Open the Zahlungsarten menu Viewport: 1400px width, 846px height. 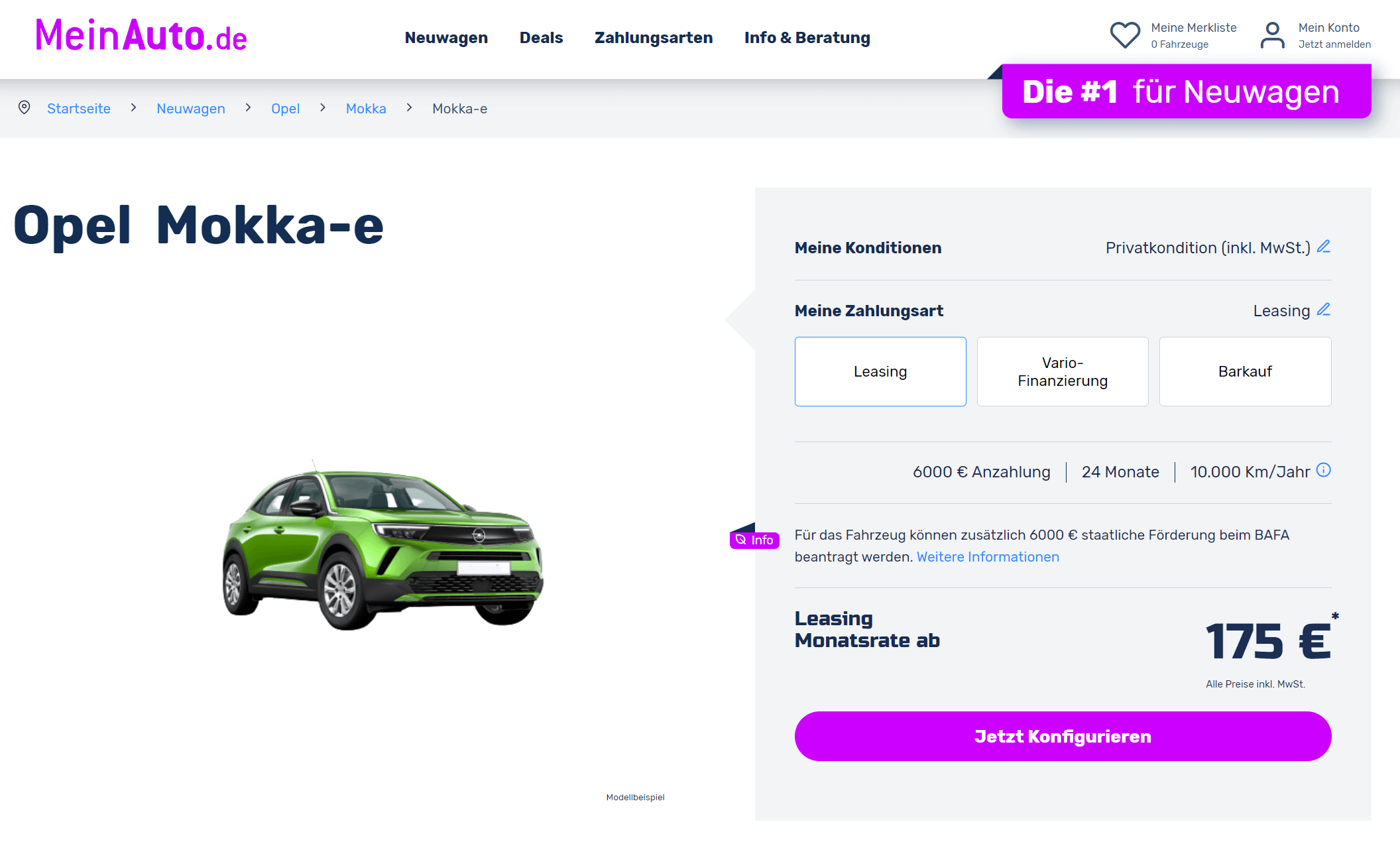pyautogui.click(x=654, y=38)
